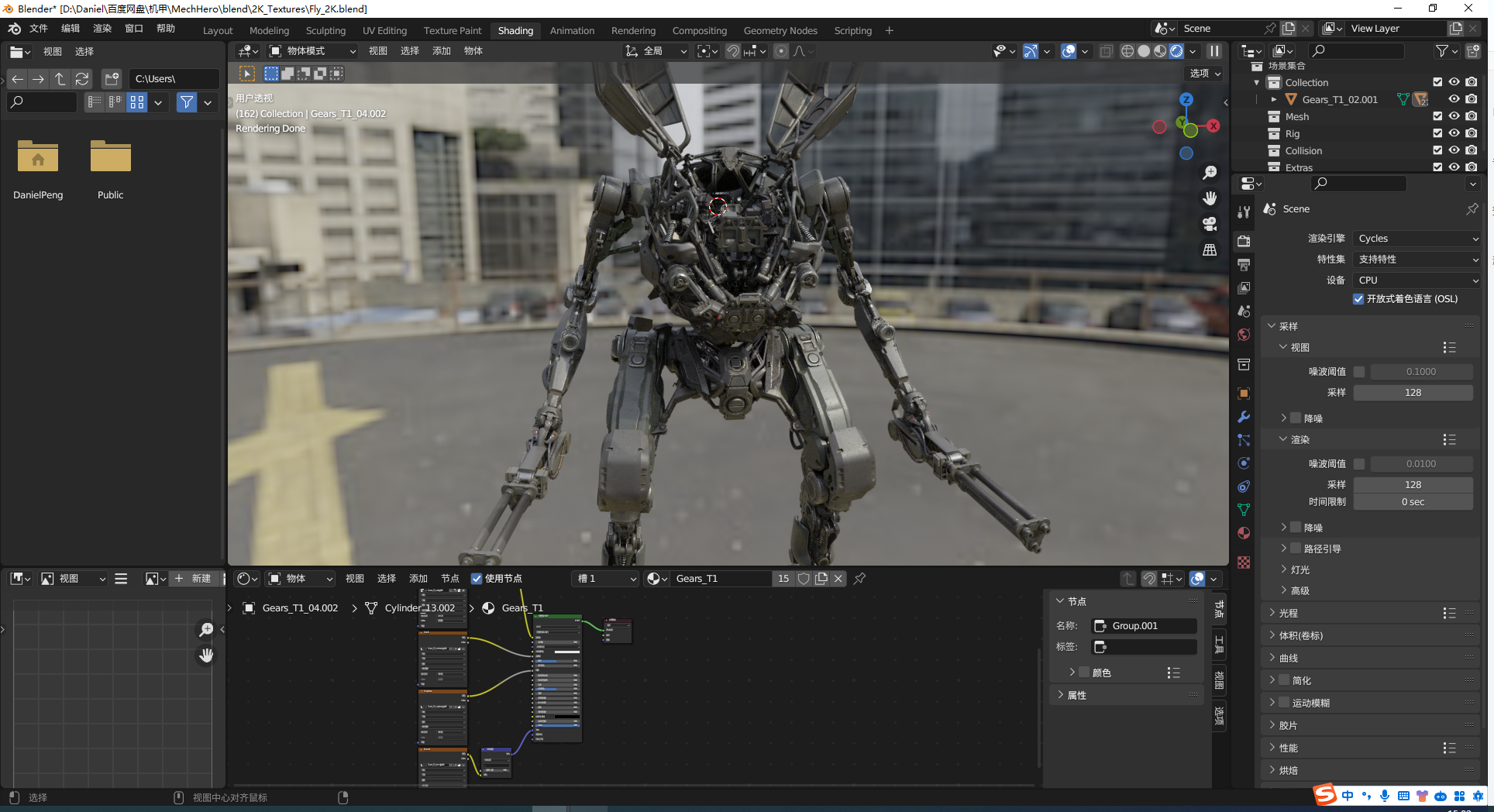Disable Open Shading Language checkbox
This screenshot has width=1494, height=812.
(x=1358, y=299)
